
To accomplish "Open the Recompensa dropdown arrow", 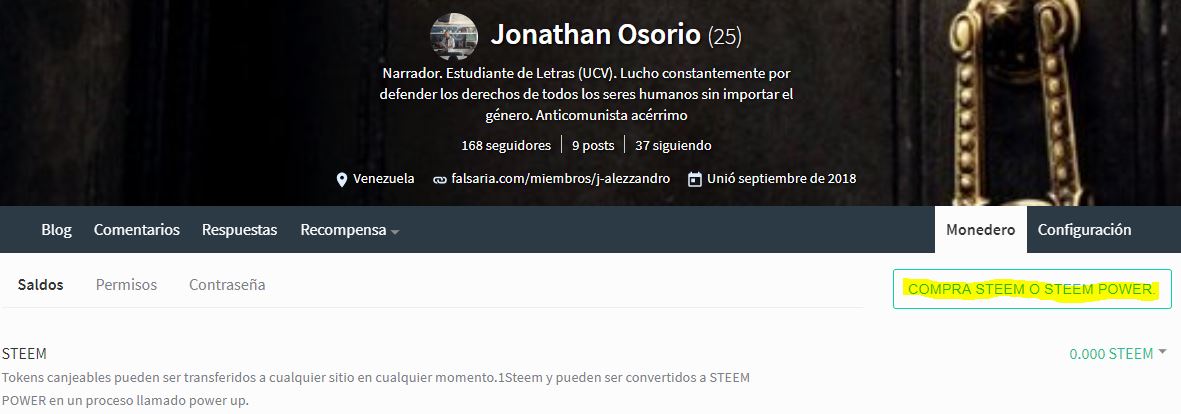I will click(x=395, y=232).
